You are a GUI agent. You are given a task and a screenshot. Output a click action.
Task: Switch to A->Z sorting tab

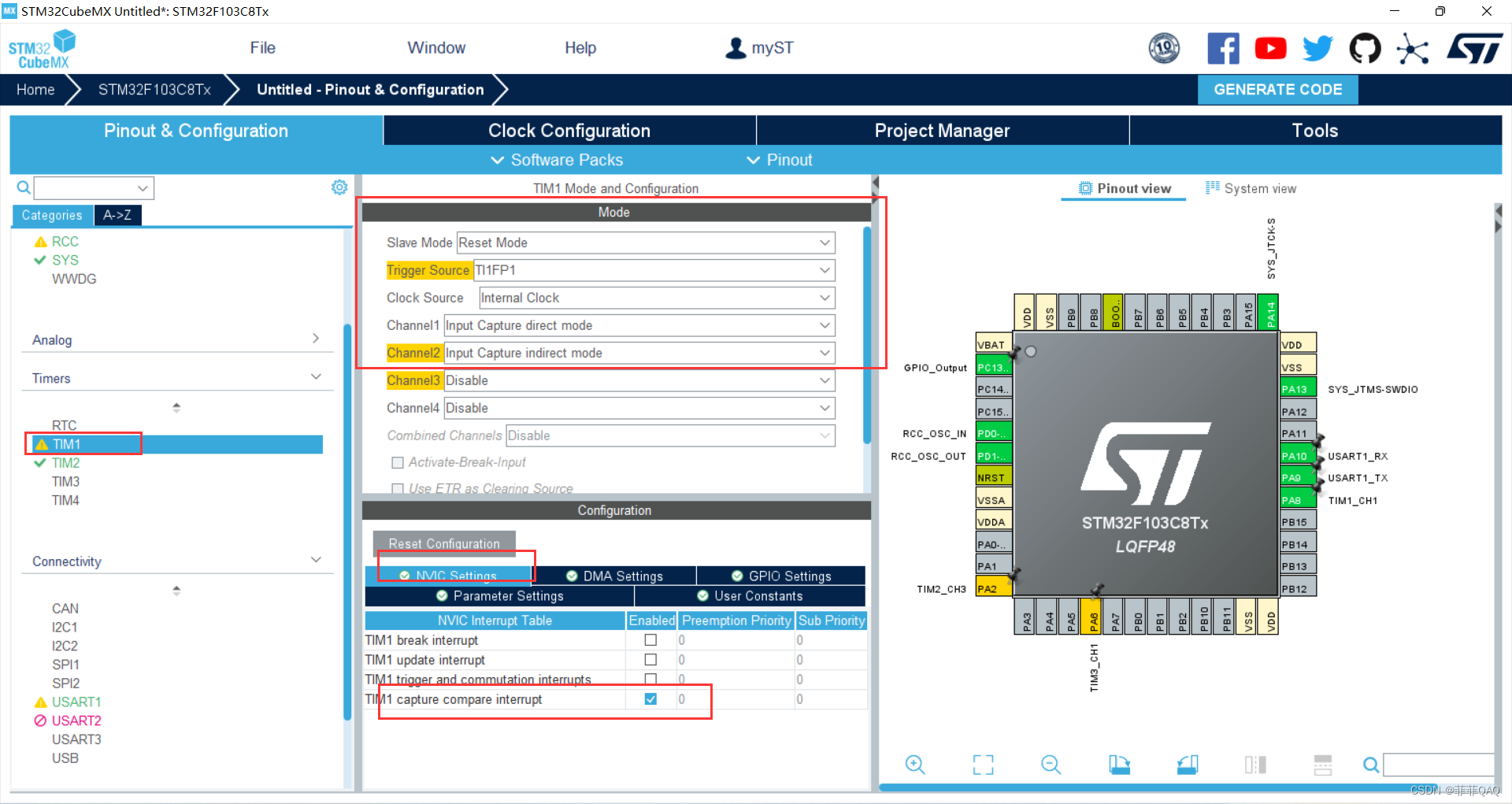click(117, 215)
